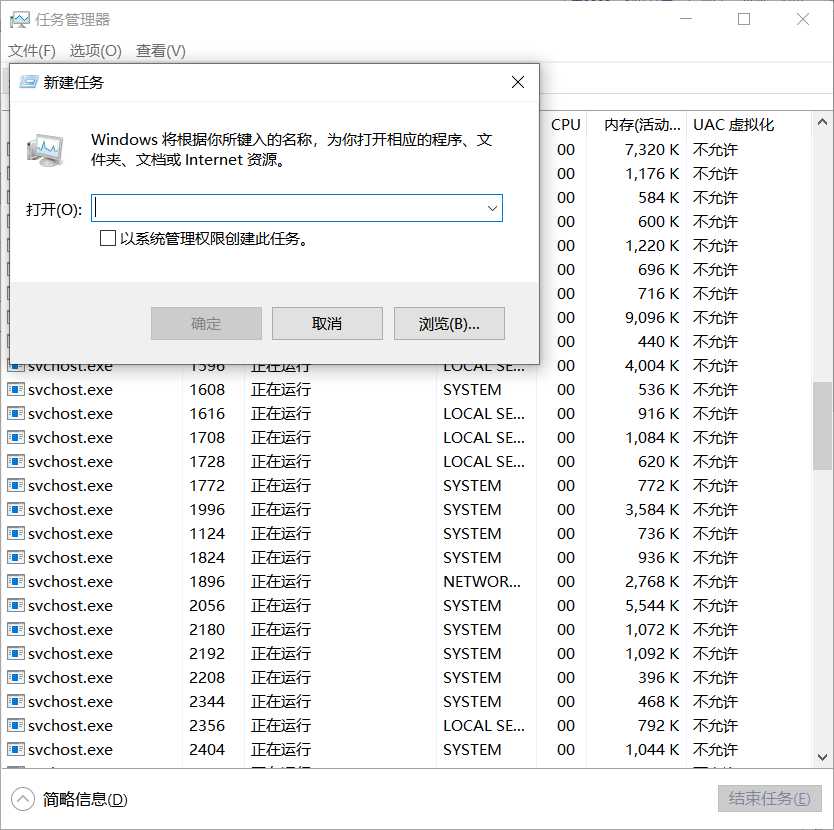
Task: Expand the 打开 combo box dropdown arrow
Action: point(492,209)
